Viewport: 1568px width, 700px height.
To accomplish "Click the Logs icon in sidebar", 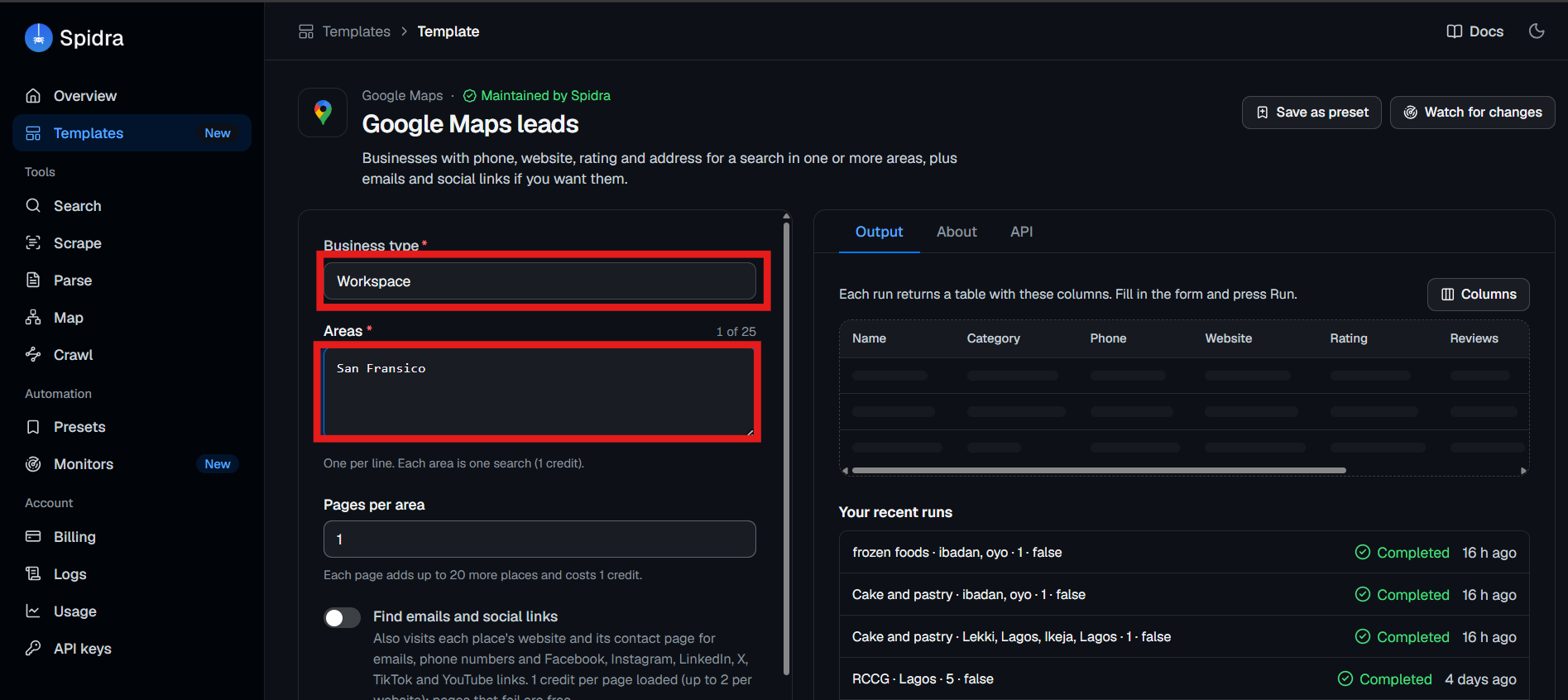I will 33,574.
